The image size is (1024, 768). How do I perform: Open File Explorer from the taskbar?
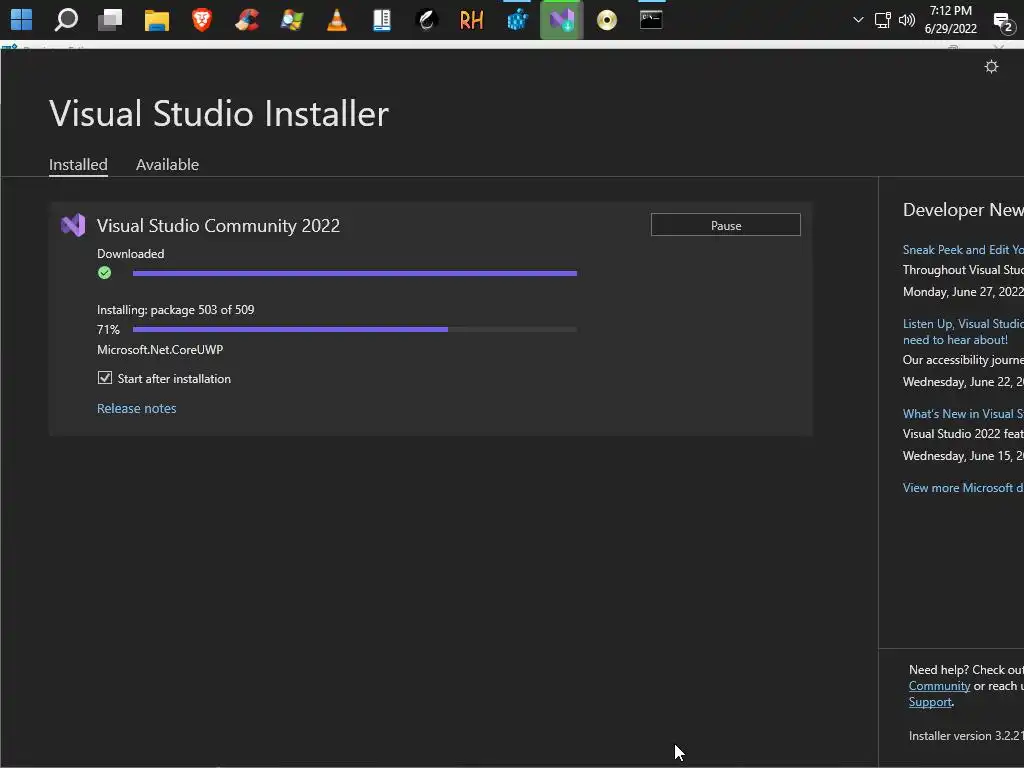pos(157,20)
